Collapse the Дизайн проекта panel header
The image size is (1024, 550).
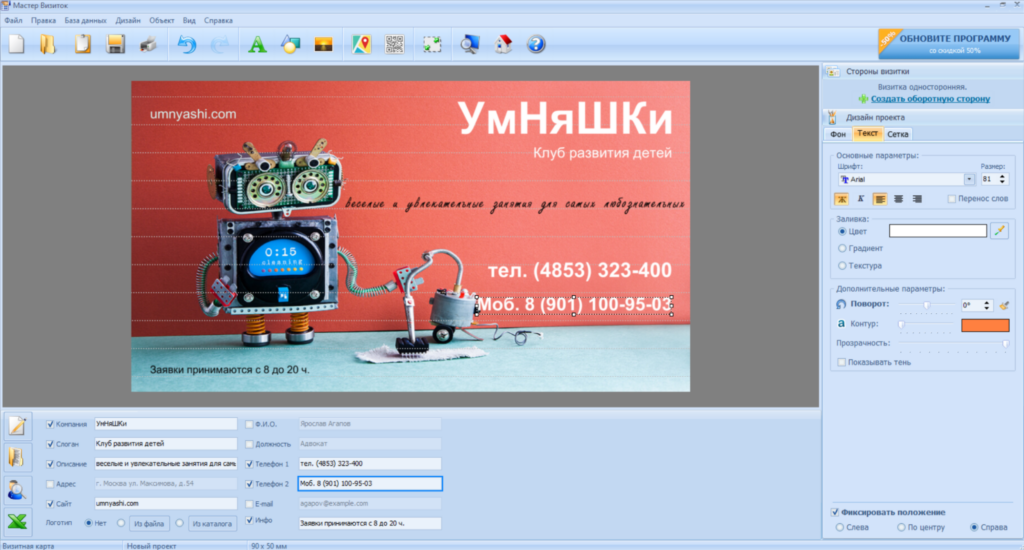click(x=921, y=117)
